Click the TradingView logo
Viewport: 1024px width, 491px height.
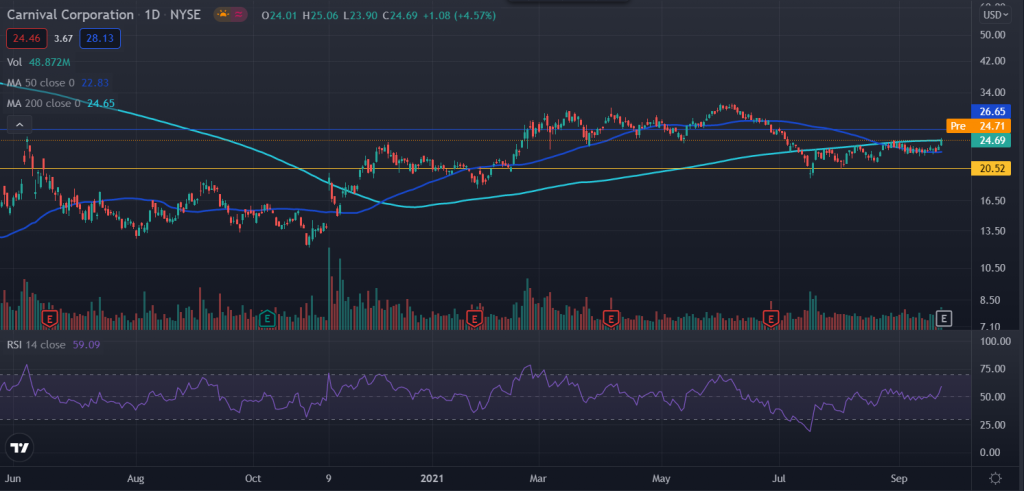click(20, 448)
